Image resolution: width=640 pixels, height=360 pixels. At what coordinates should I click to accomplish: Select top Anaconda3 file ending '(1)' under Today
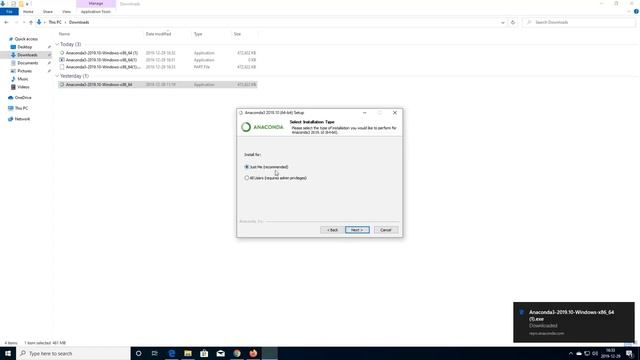[x=158, y=53]
